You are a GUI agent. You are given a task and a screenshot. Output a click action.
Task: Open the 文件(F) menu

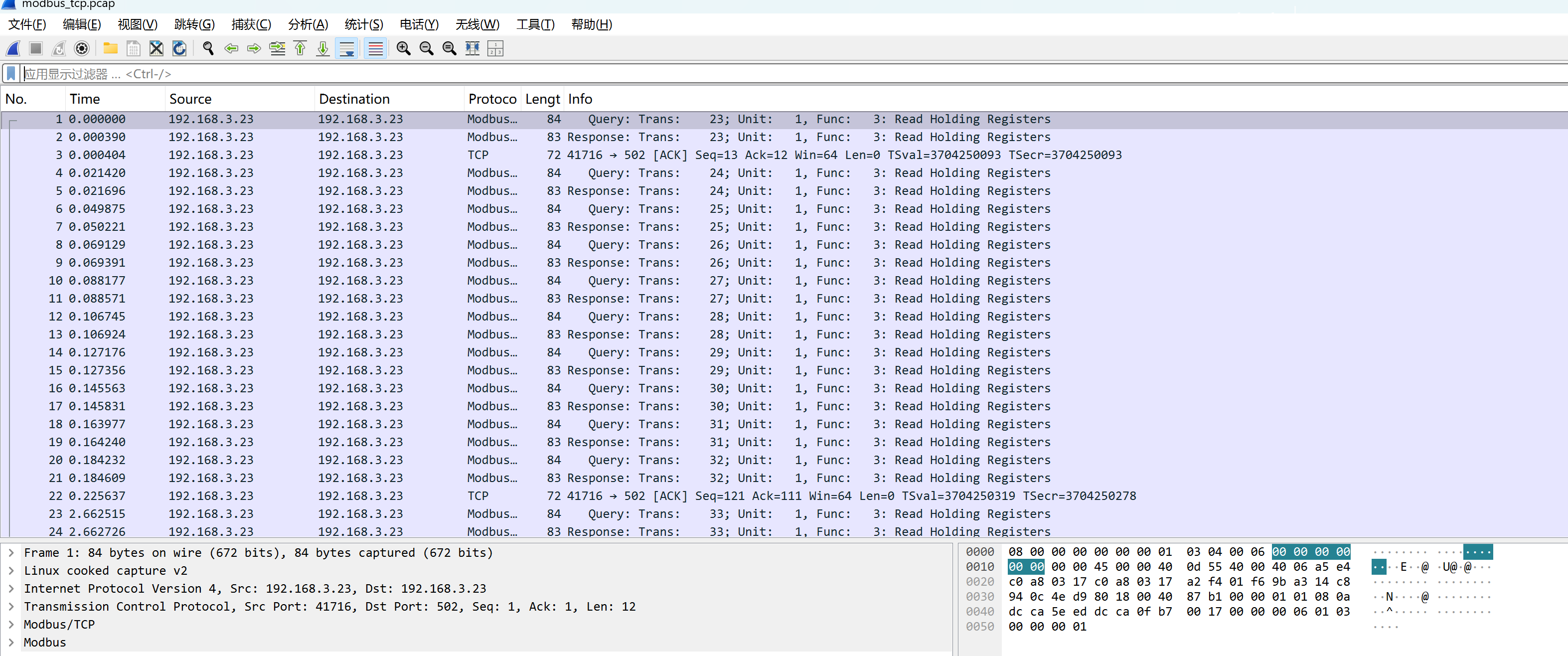coord(27,24)
